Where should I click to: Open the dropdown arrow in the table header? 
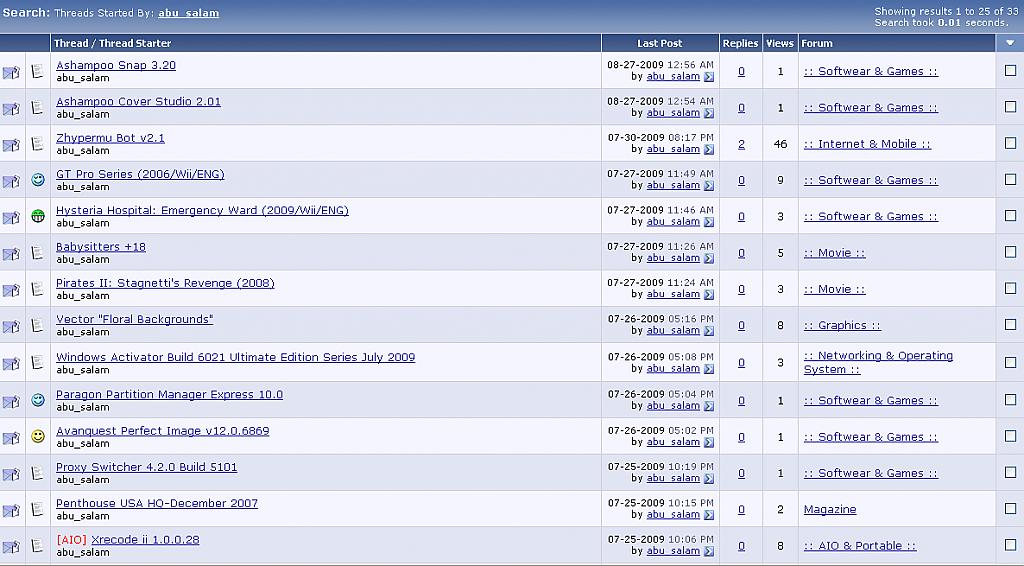1009,43
